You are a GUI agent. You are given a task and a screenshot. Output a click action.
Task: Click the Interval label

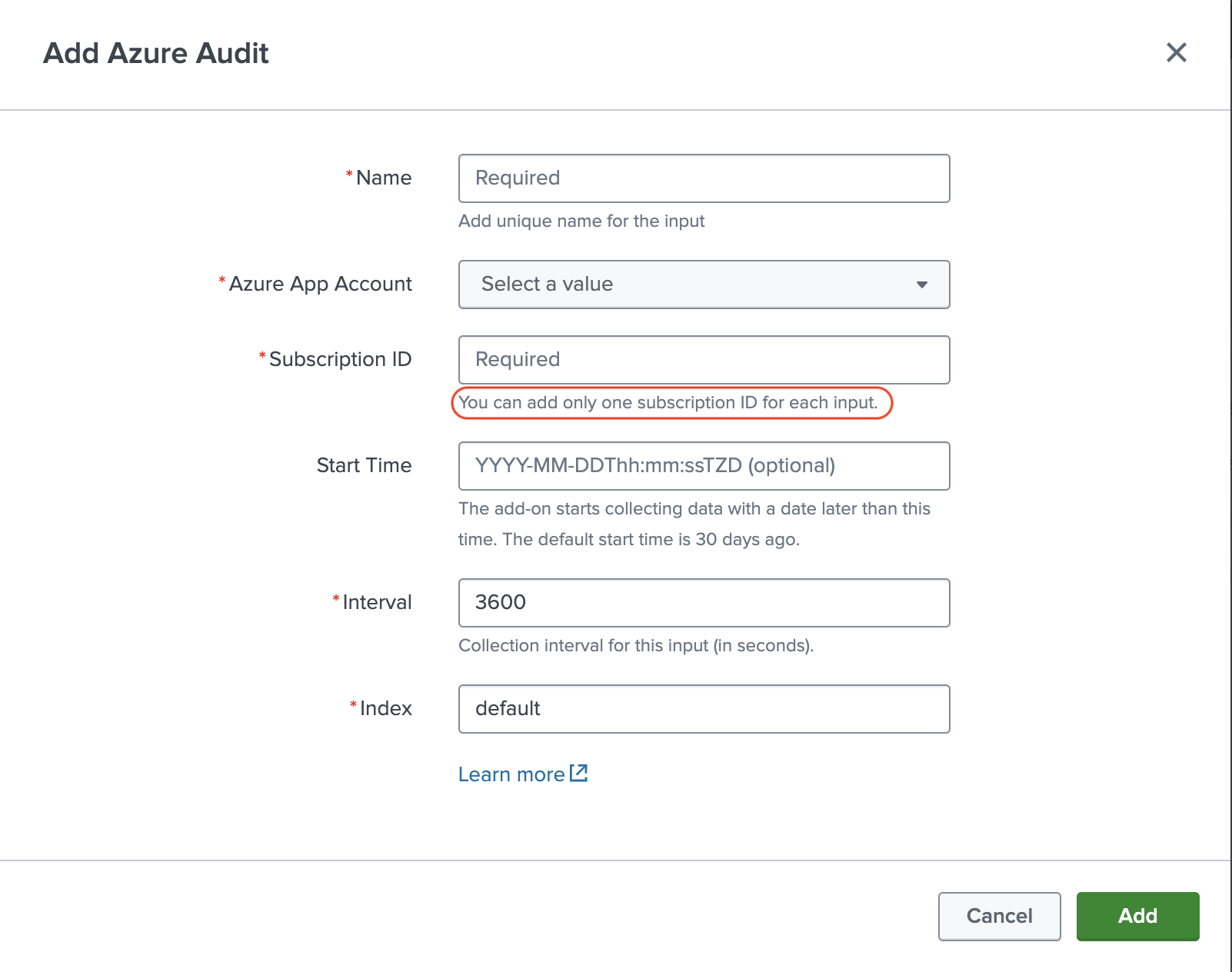click(376, 603)
